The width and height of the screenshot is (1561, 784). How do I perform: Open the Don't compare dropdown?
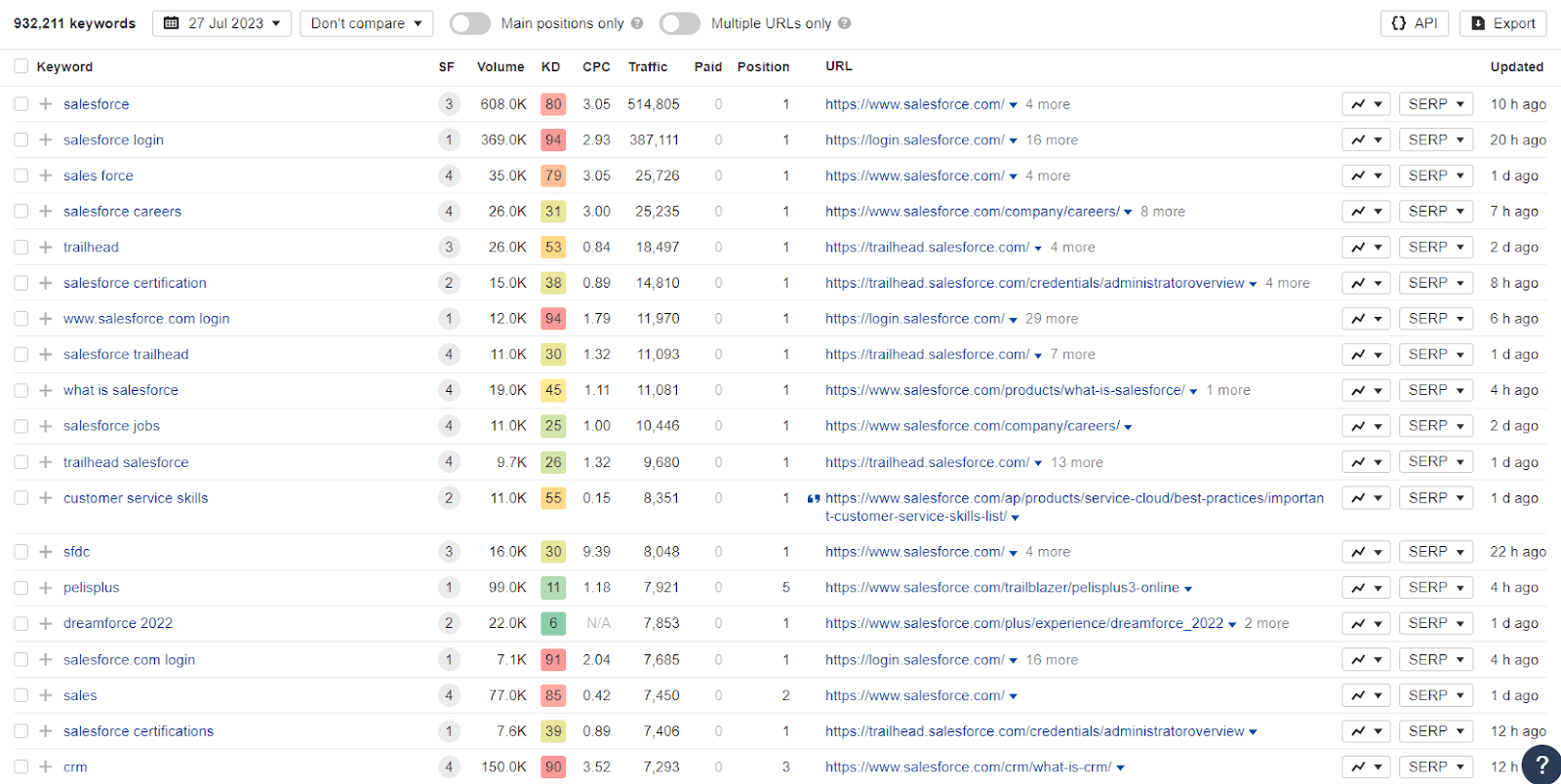click(367, 23)
